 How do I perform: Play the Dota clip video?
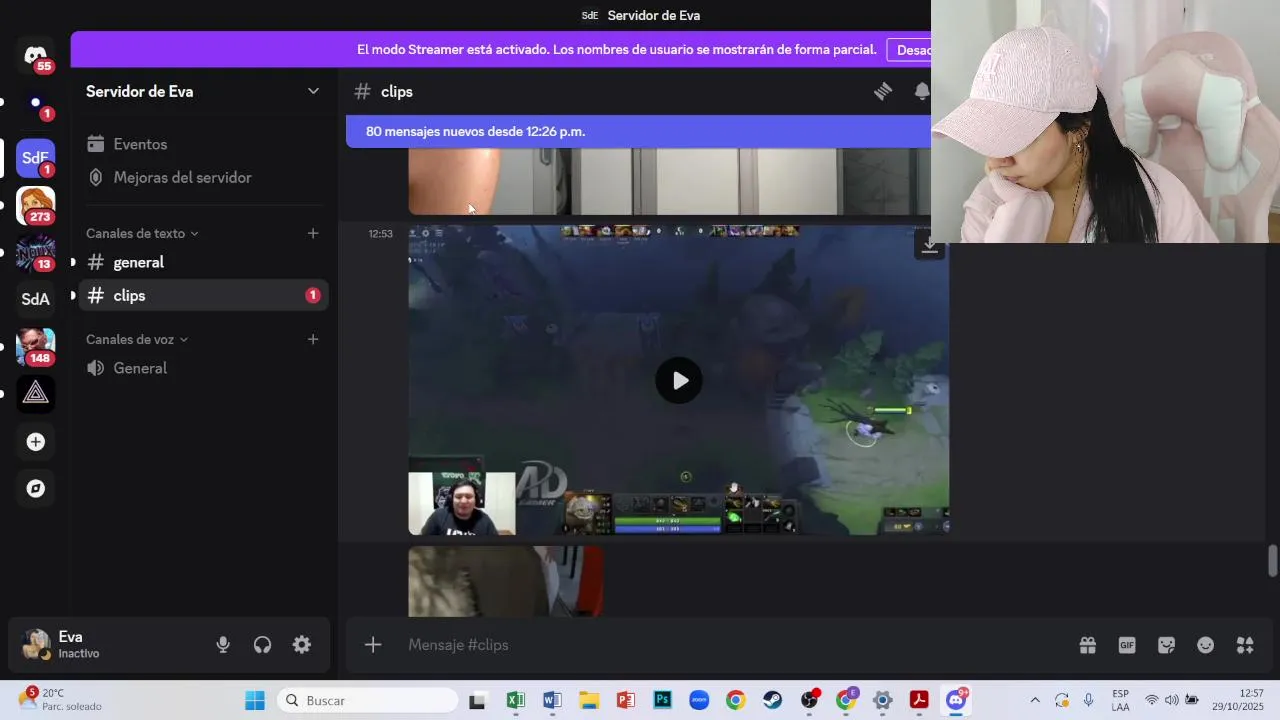click(679, 380)
